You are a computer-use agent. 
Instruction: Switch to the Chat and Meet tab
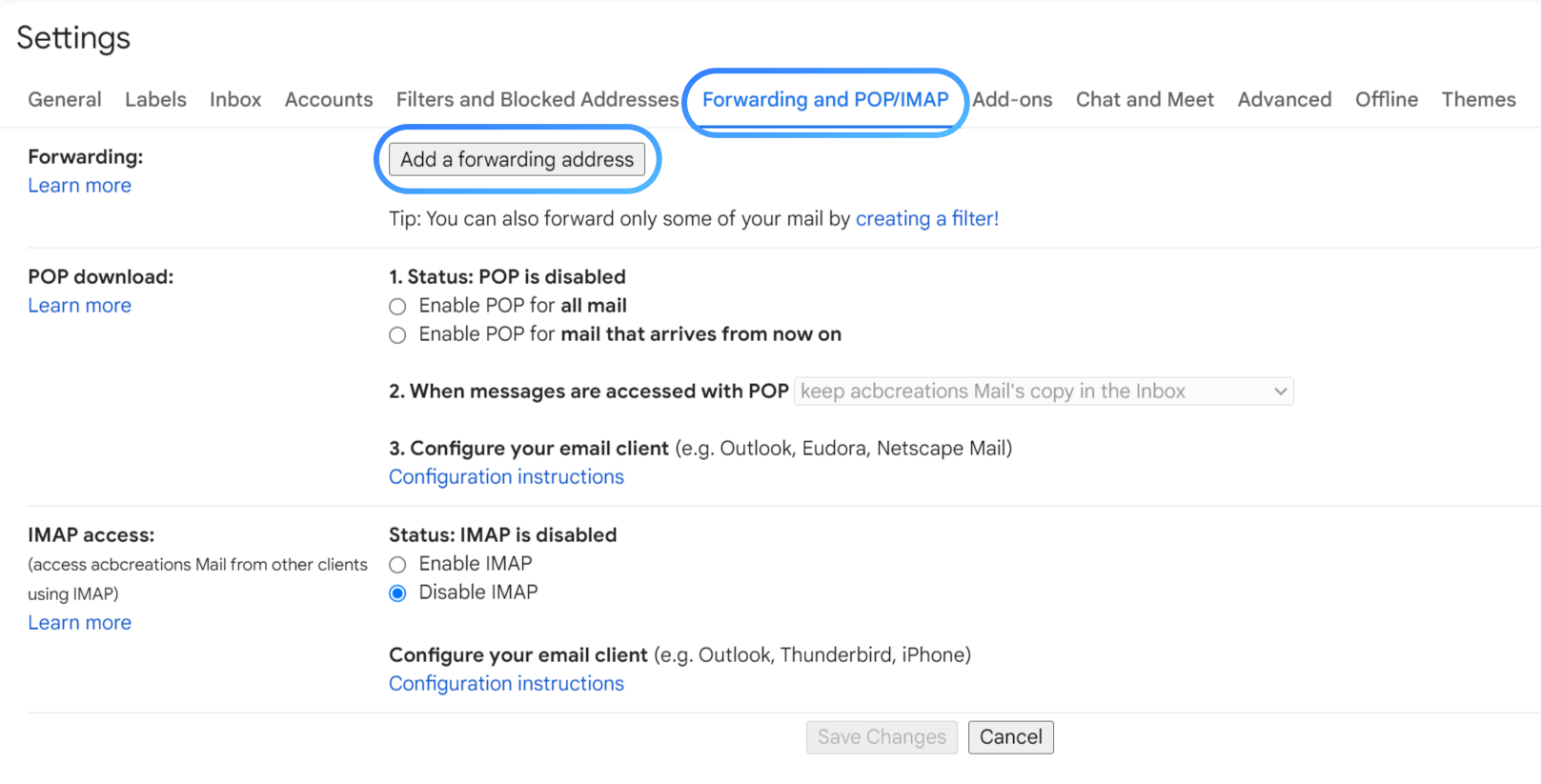(x=1144, y=99)
